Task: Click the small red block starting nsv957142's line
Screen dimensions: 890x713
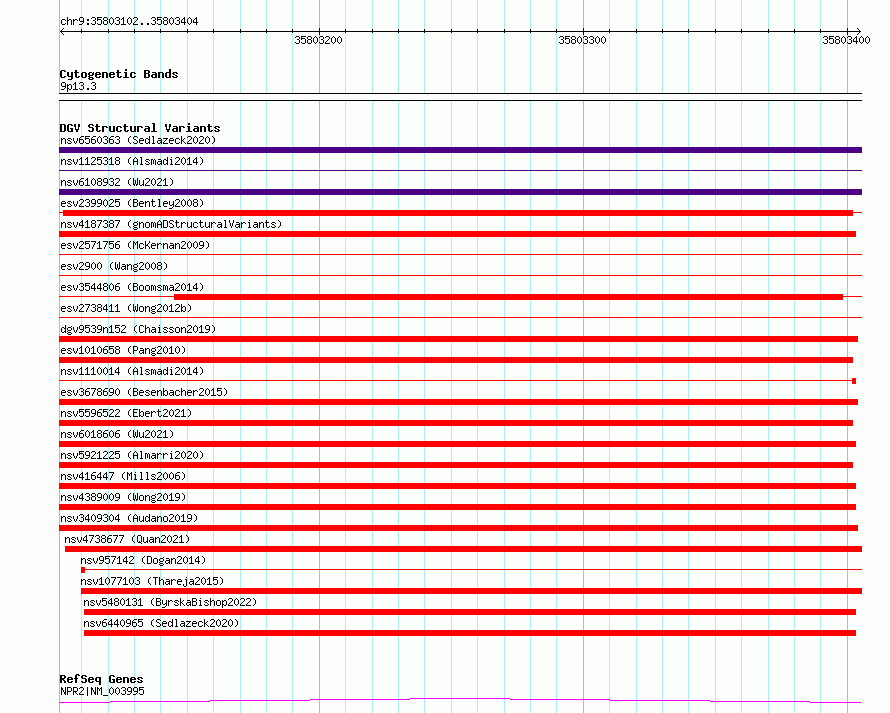Action: [83, 570]
